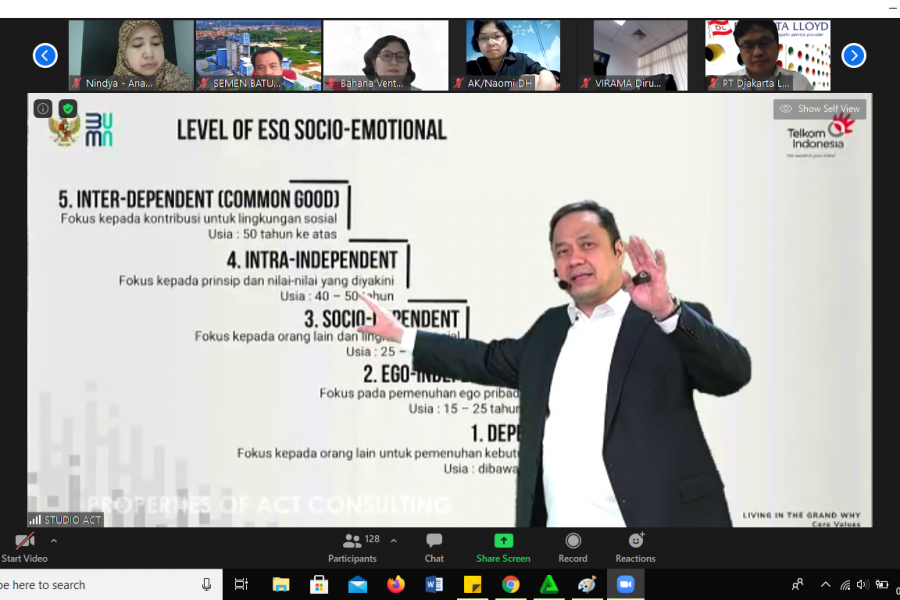This screenshot has height=600, width=900.
Task: Open Google Chrome from the taskbar
Action: (511, 585)
